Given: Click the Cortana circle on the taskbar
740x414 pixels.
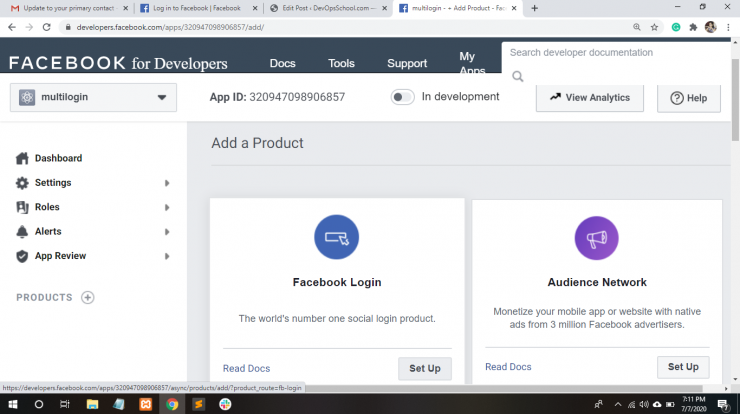Looking at the screenshot, I should (x=39, y=404).
